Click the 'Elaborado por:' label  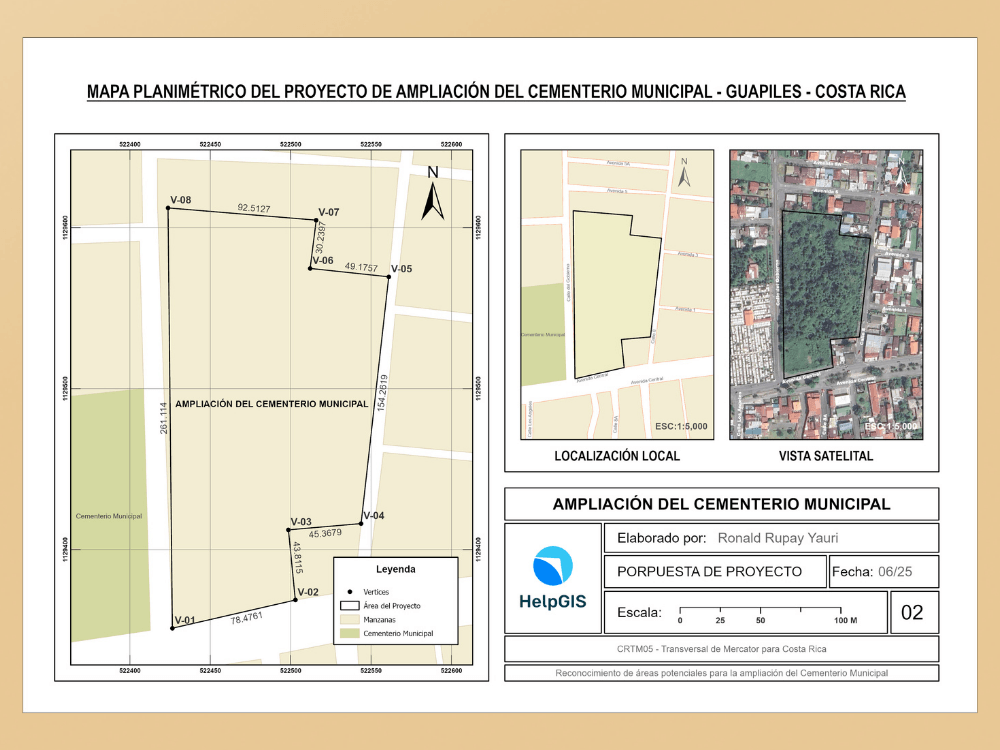coord(661,538)
